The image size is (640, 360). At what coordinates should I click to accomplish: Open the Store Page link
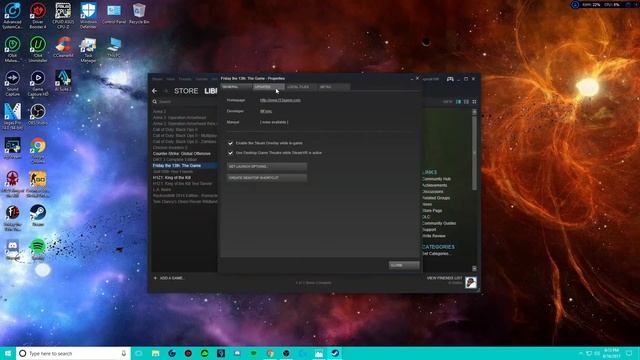point(433,211)
